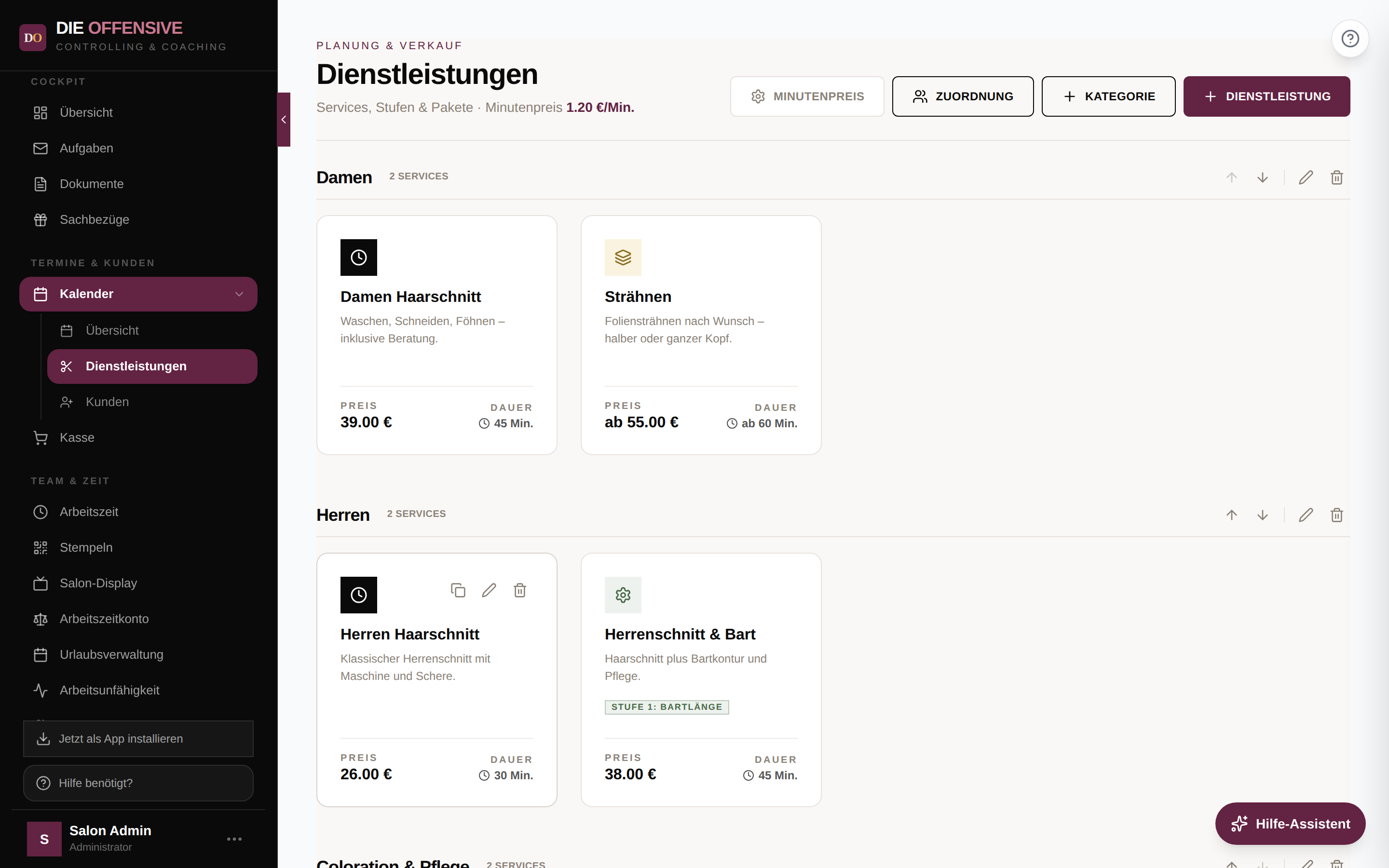Screen dimensions: 1389x868
Task: Create a new Dienstleistung
Action: [1267, 96]
